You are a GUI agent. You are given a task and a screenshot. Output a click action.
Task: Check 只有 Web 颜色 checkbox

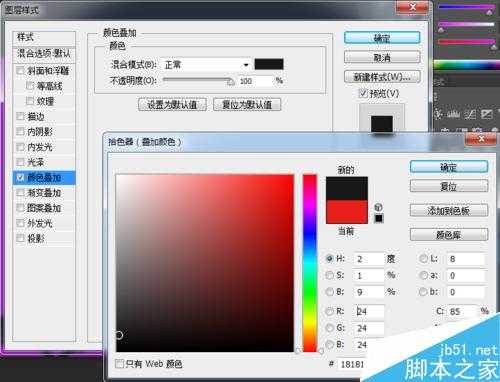coord(119,363)
